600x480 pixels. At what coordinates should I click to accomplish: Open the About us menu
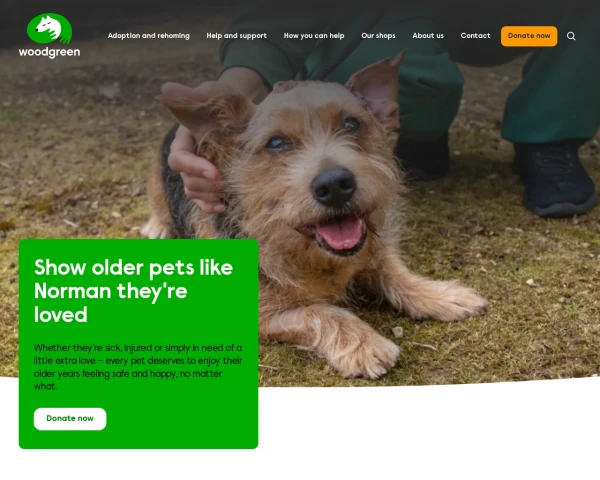point(428,36)
